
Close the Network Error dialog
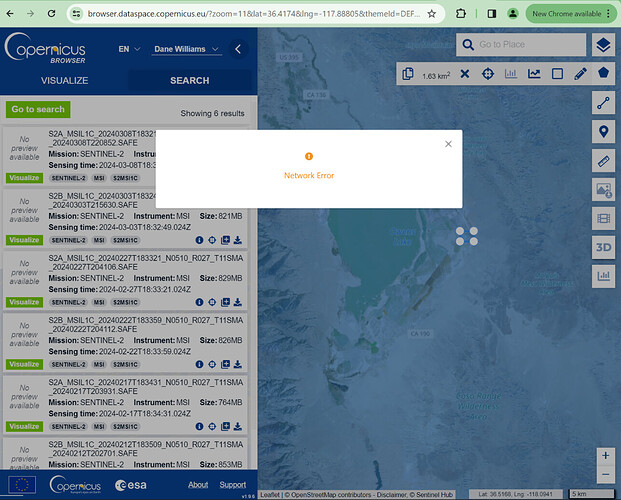[x=448, y=144]
